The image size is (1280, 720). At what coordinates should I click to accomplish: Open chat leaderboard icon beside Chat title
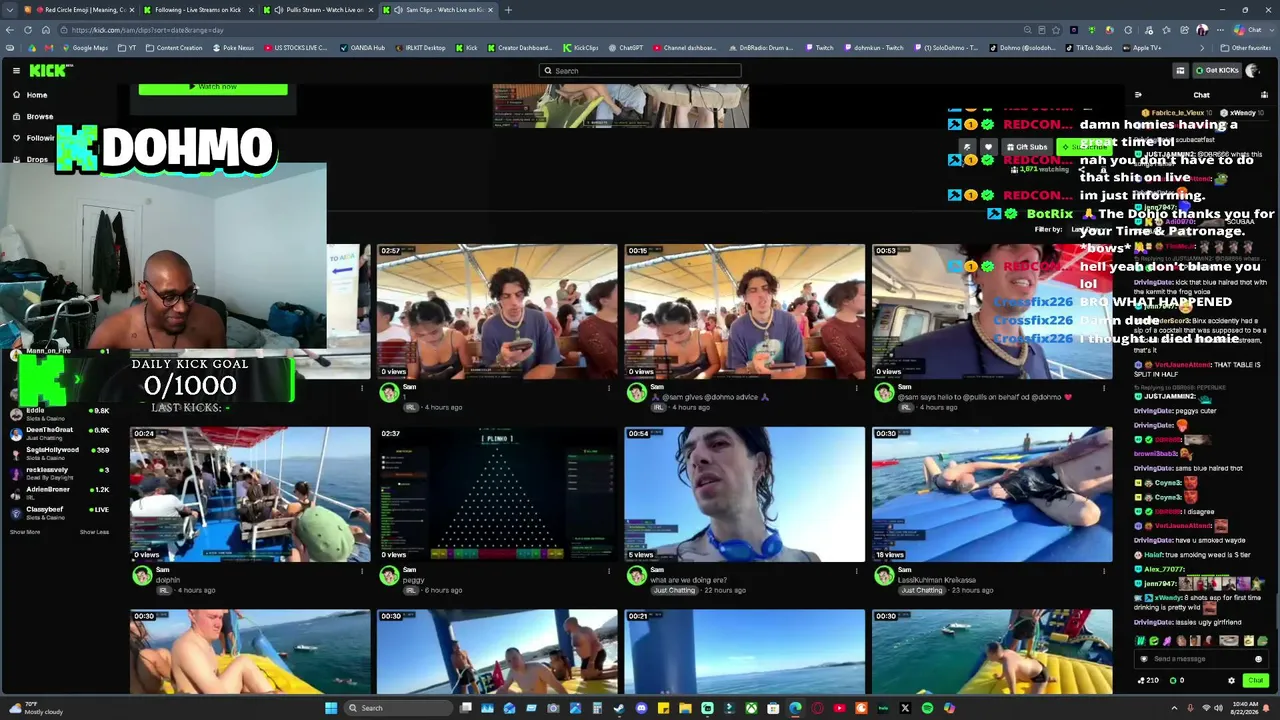pyautogui.click(x=1264, y=95)
